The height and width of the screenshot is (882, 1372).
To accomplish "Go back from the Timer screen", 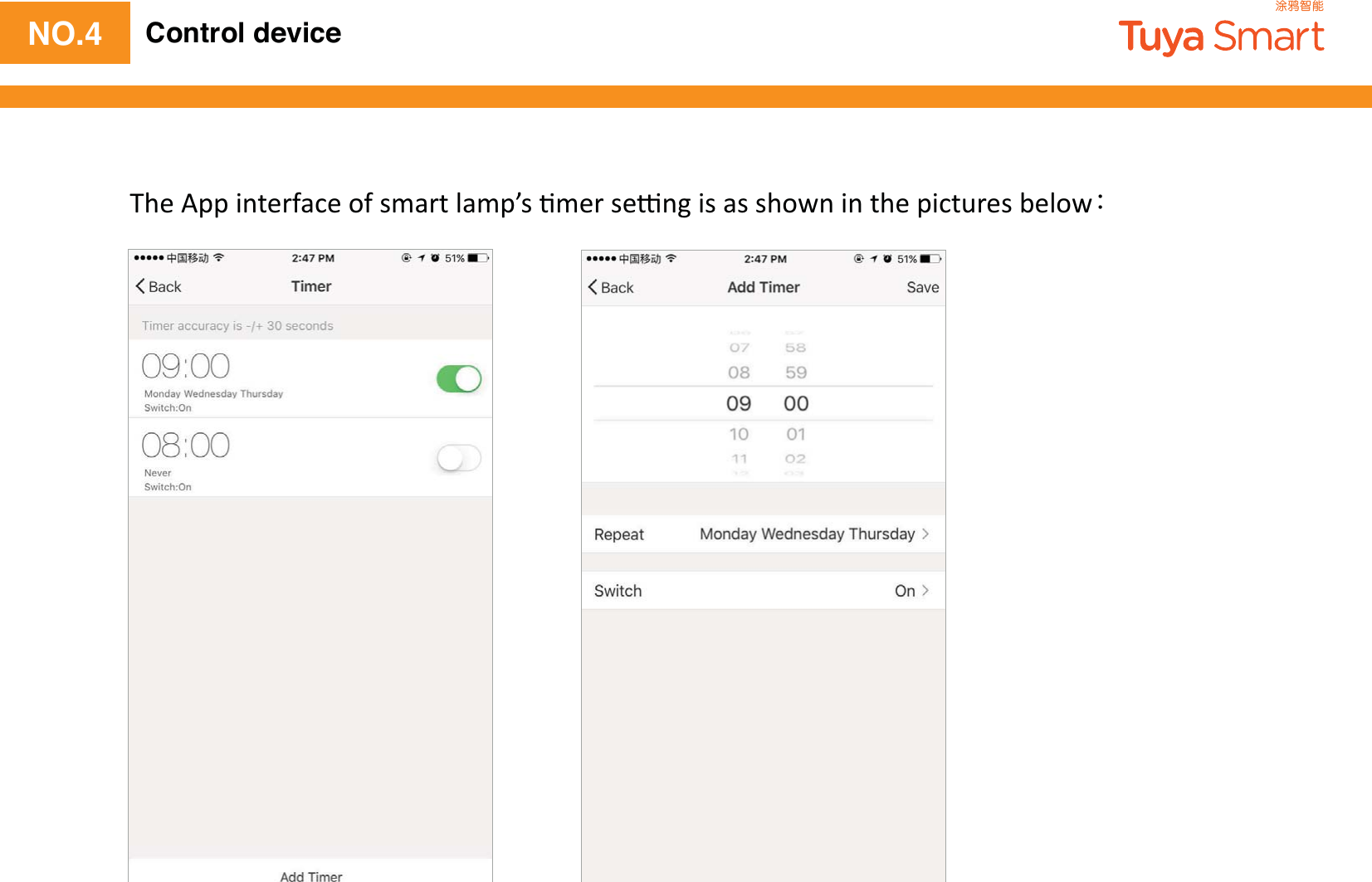I will pos(159,286).
